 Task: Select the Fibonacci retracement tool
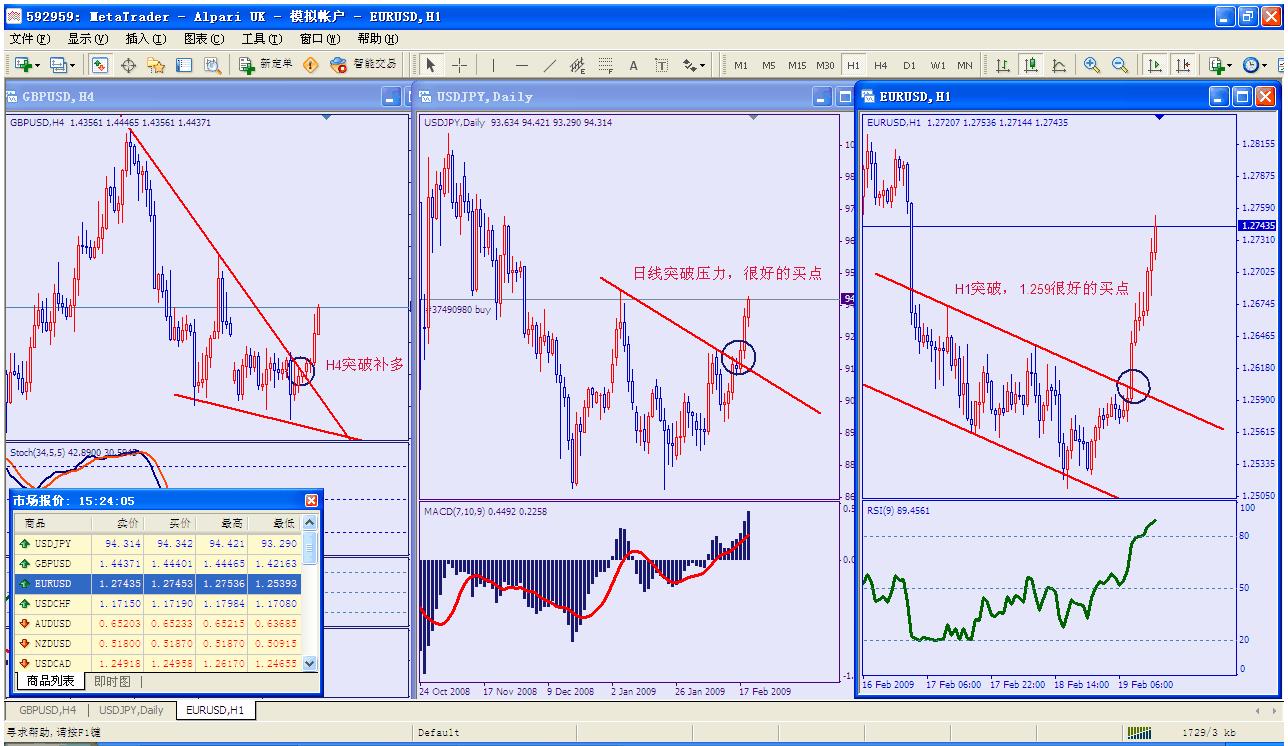click(x=605, y=65)
